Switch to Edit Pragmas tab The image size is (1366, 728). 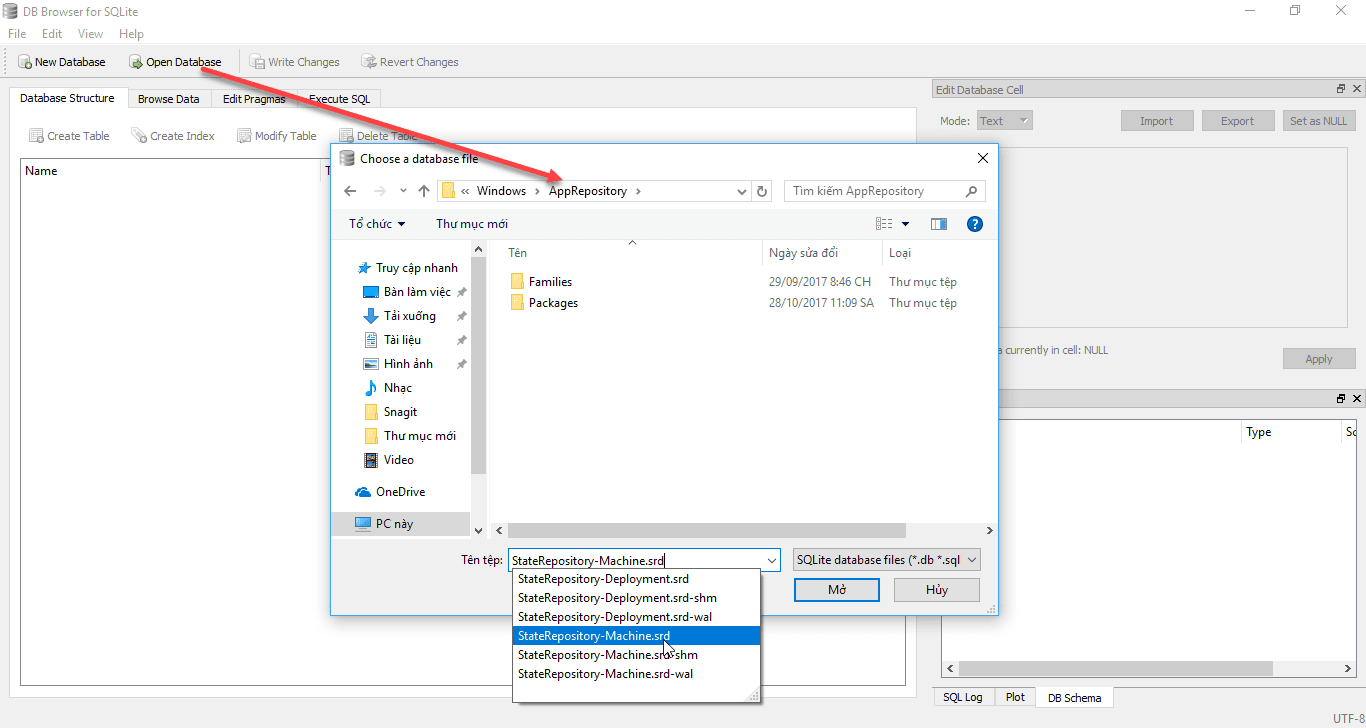tap(254, 99)
